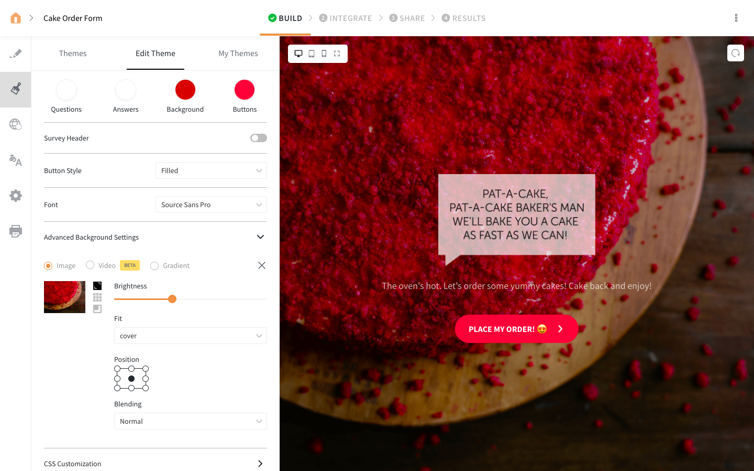
Task: Open the pencil edit sidebar tool
Action: tap(15, 53)
